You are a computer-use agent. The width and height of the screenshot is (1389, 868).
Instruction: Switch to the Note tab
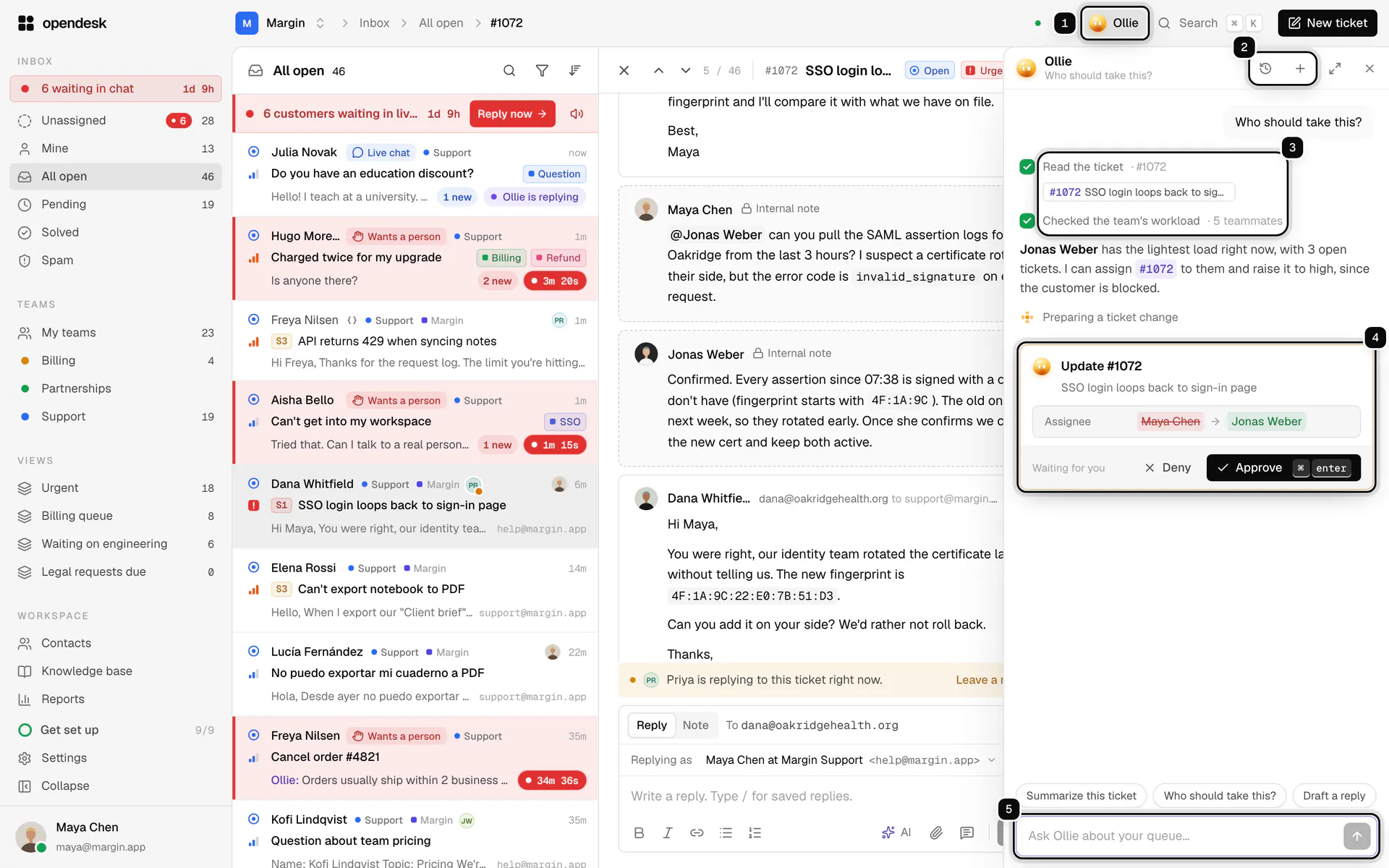coord(695,725)
